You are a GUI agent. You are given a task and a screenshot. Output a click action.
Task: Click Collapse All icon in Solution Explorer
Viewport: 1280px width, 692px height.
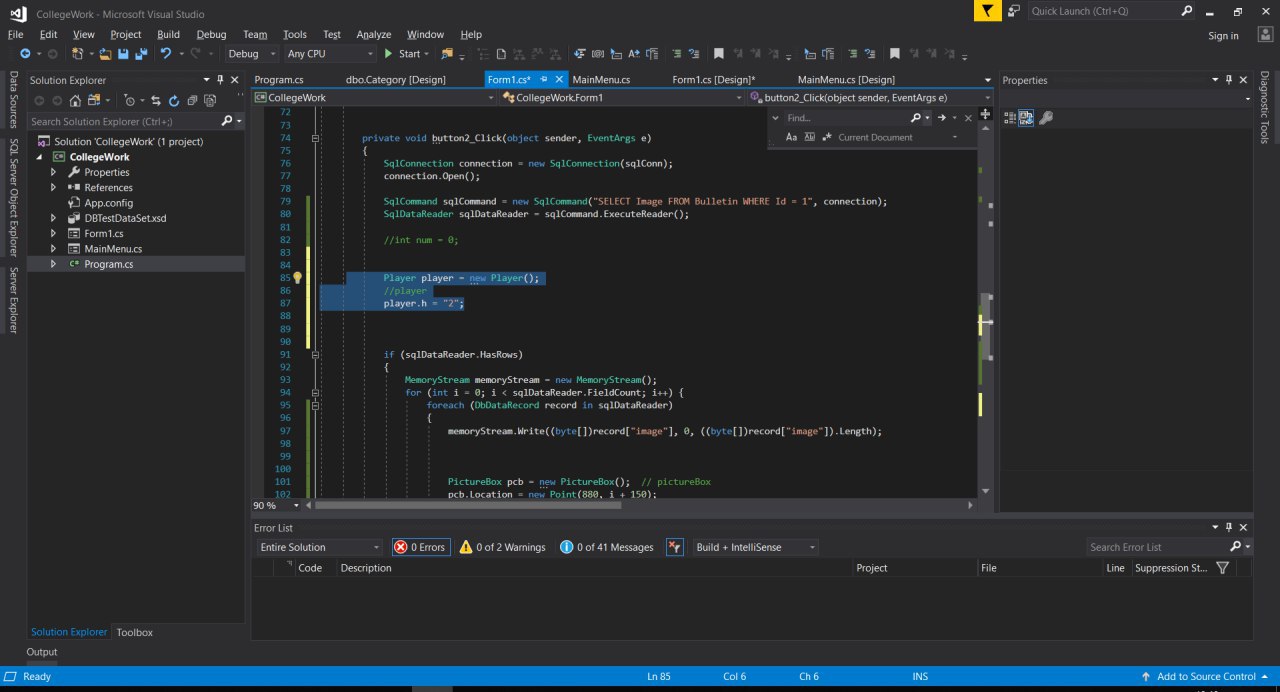pos(190,100)
